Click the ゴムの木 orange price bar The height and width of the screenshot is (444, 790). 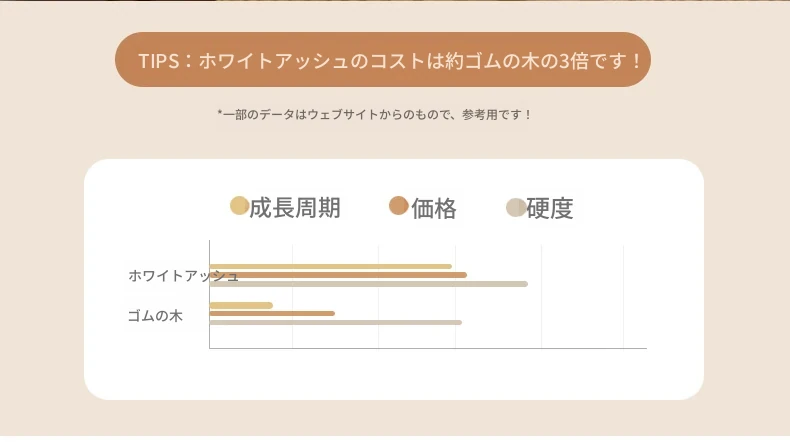[x=272, y=314]
